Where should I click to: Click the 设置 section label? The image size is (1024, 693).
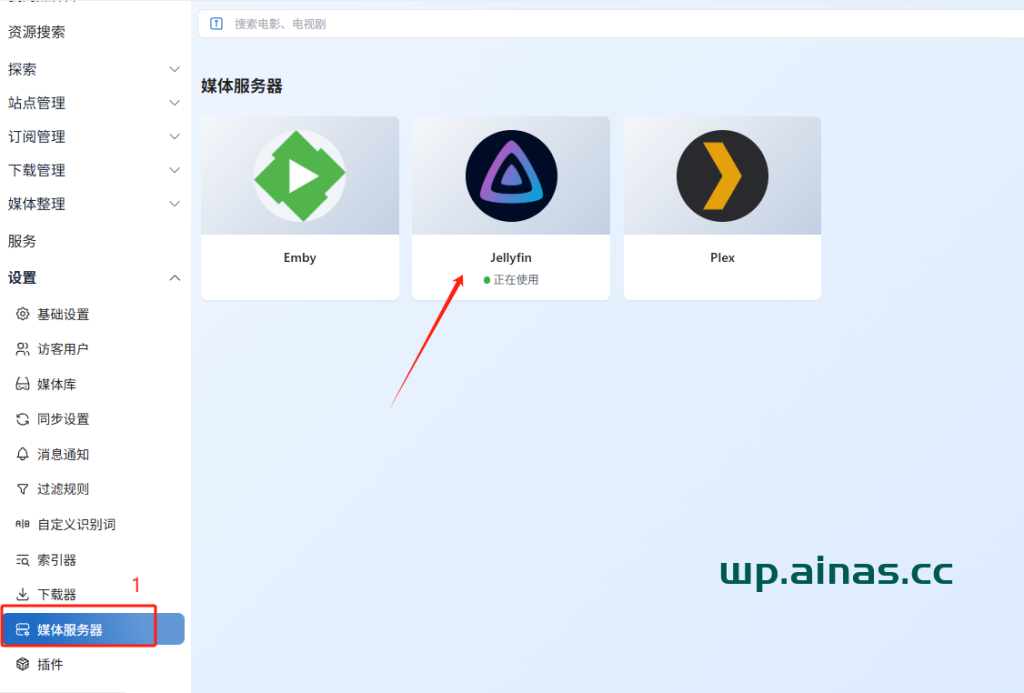[x=22, y=278]
